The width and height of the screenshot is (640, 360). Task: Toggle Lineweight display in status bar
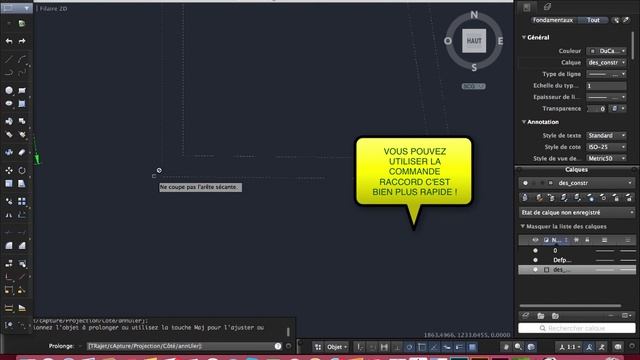[460, 347]
